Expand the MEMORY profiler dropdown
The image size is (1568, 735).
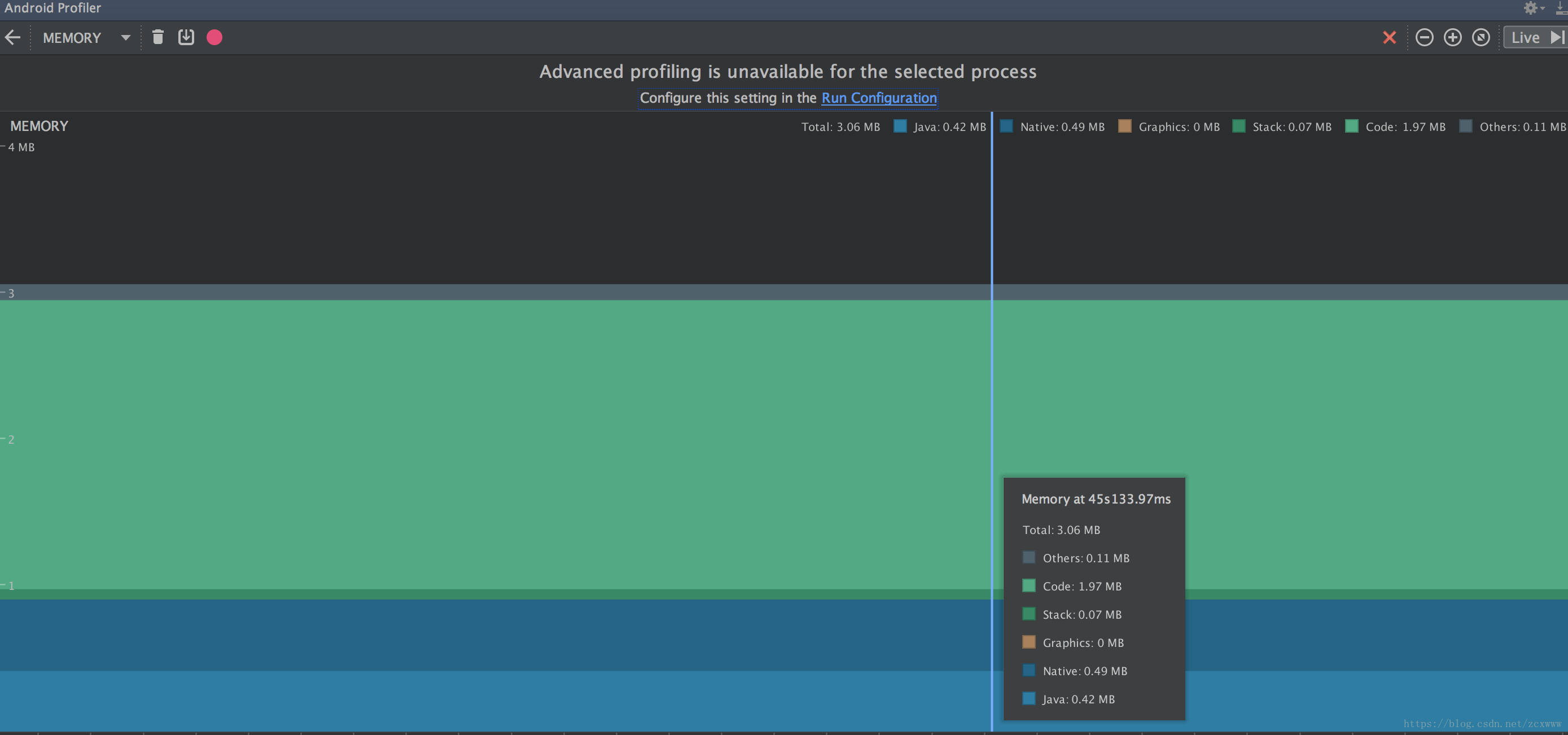125,38
